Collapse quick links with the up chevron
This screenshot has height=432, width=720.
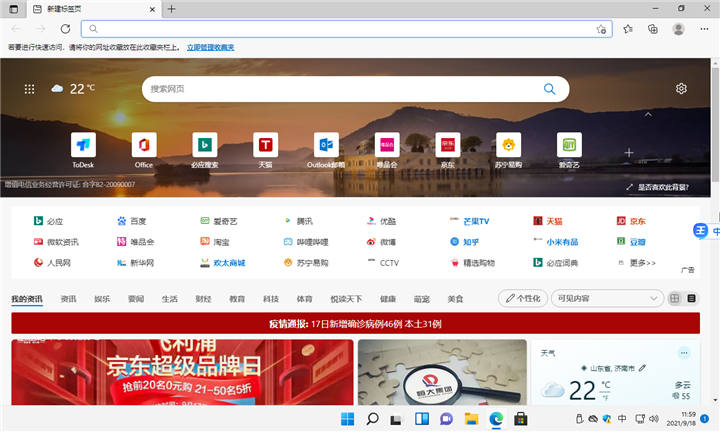tap(648, 114)
